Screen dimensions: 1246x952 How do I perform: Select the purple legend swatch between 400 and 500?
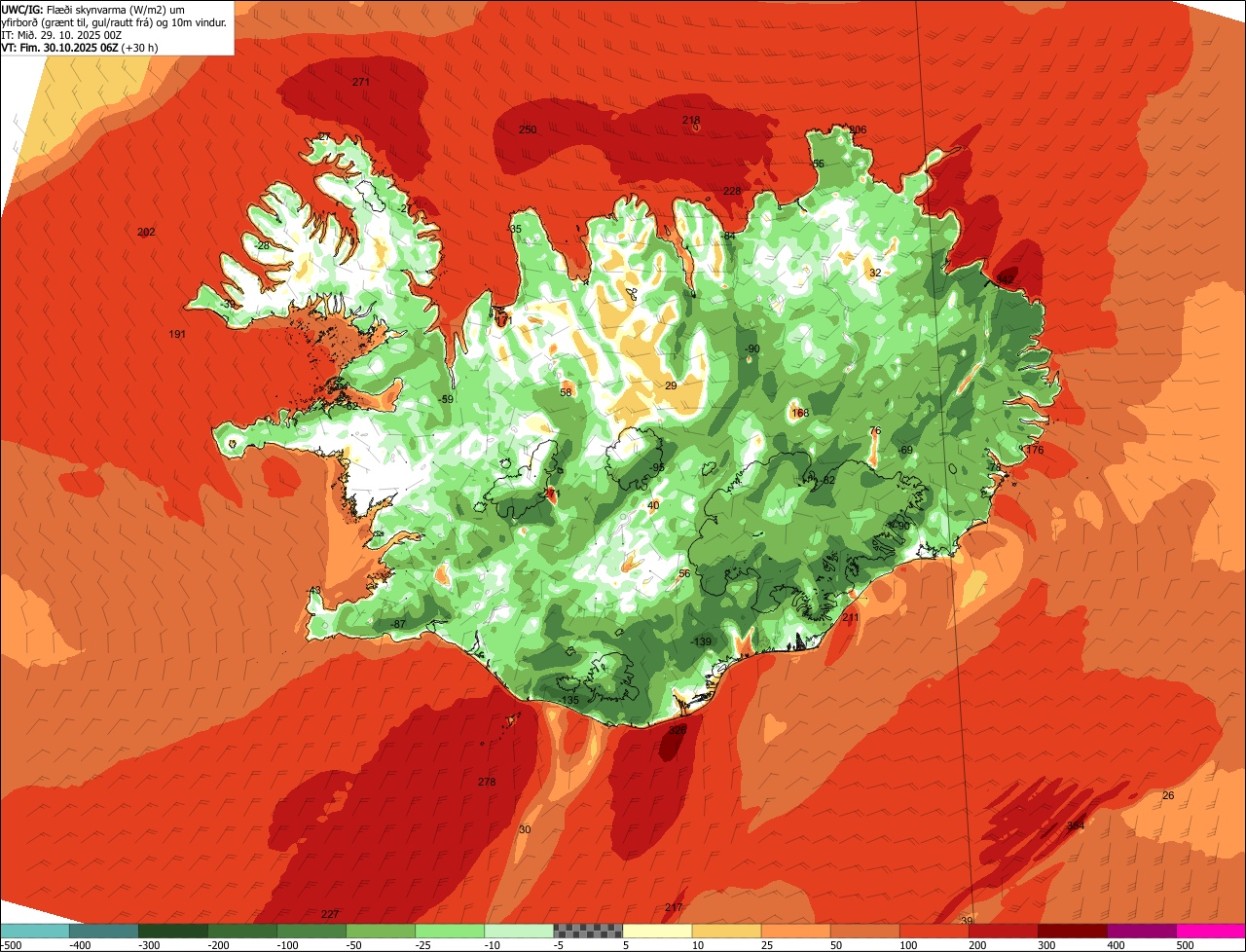(x=1141, y=931)
